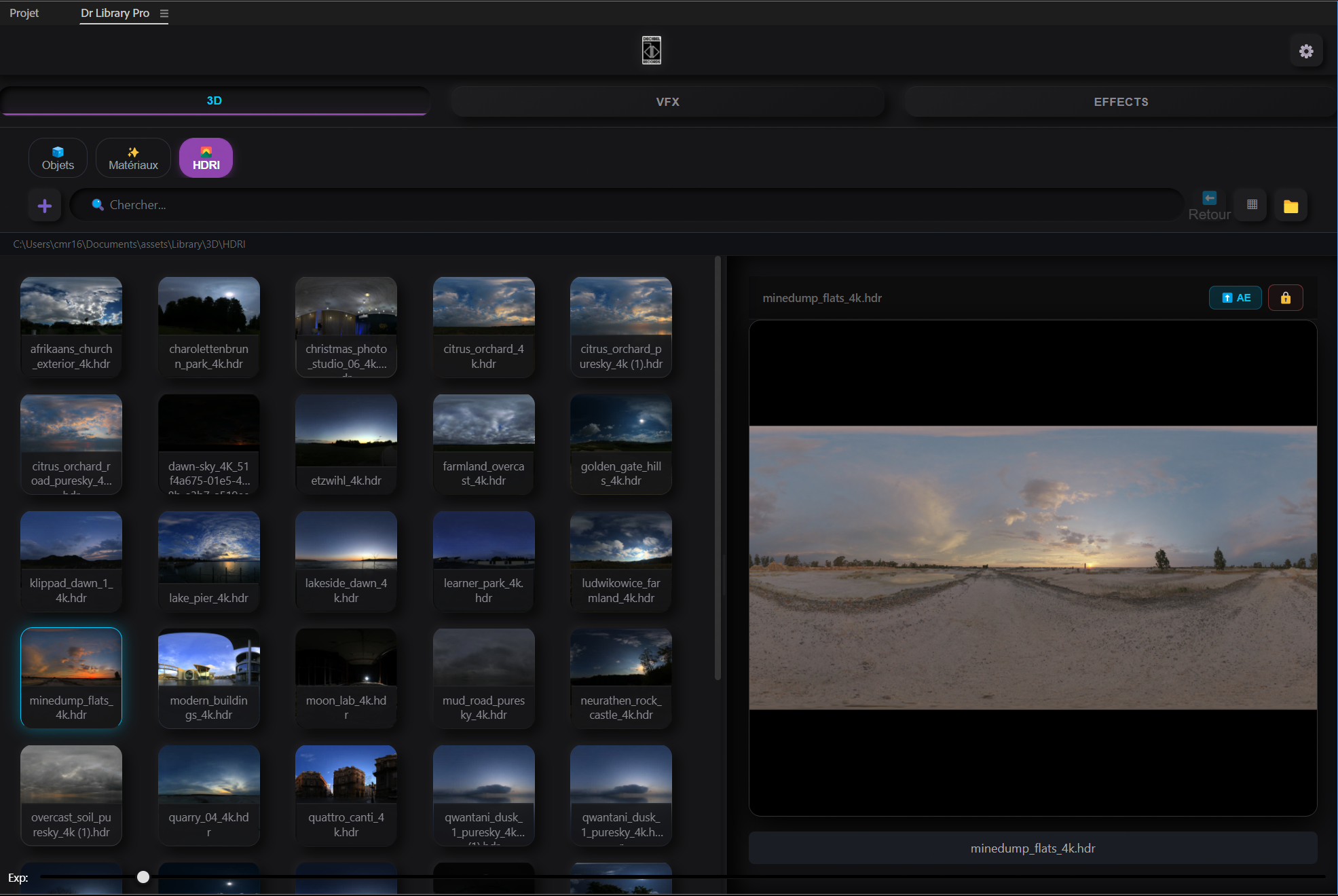Switch to the VFX tab

(x=667, y=102)
